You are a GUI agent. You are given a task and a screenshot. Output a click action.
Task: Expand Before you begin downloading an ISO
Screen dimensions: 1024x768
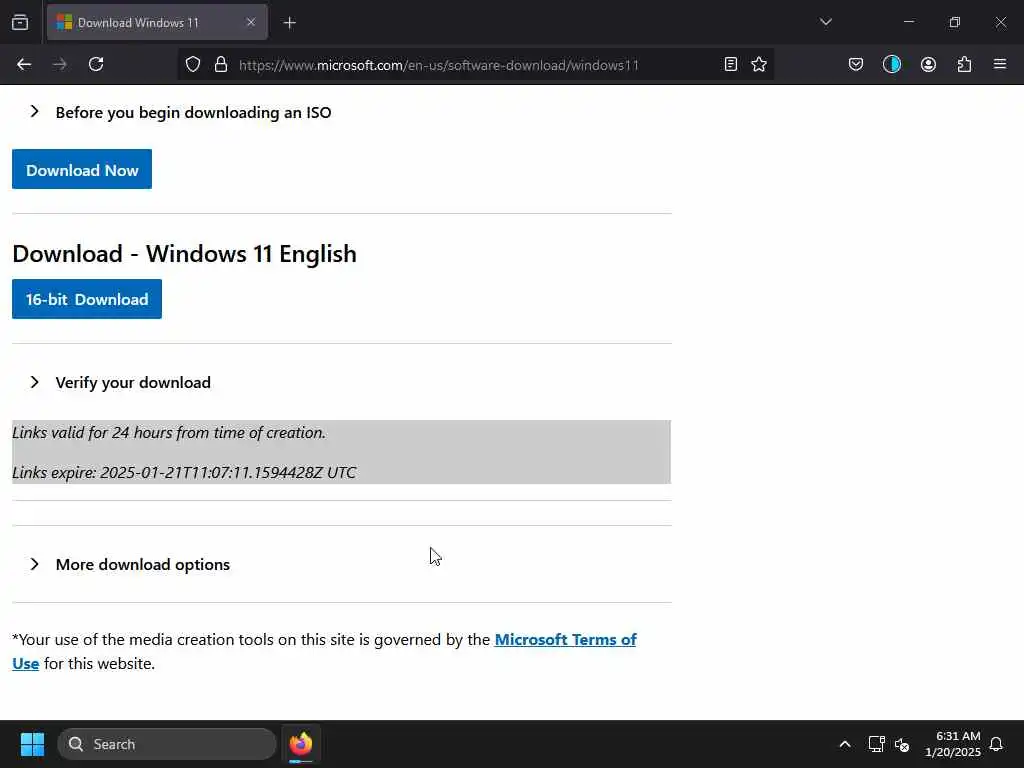coord(181,112)
